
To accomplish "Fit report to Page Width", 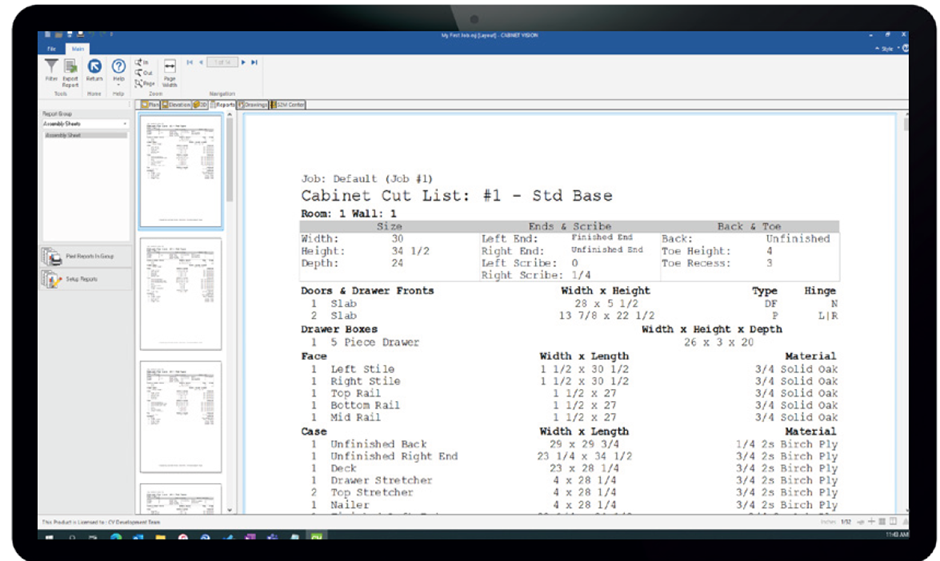I will click(170, 68).
